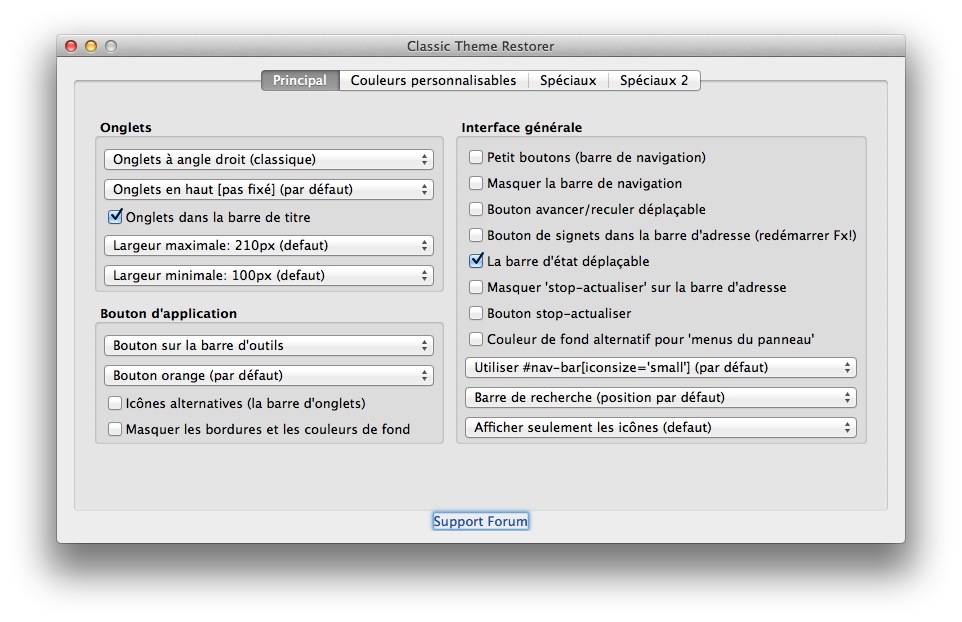Viewport: 962px width, 622px height.
Task: Click the Classic Theme Restorer window title
Action: coord(480,47)
